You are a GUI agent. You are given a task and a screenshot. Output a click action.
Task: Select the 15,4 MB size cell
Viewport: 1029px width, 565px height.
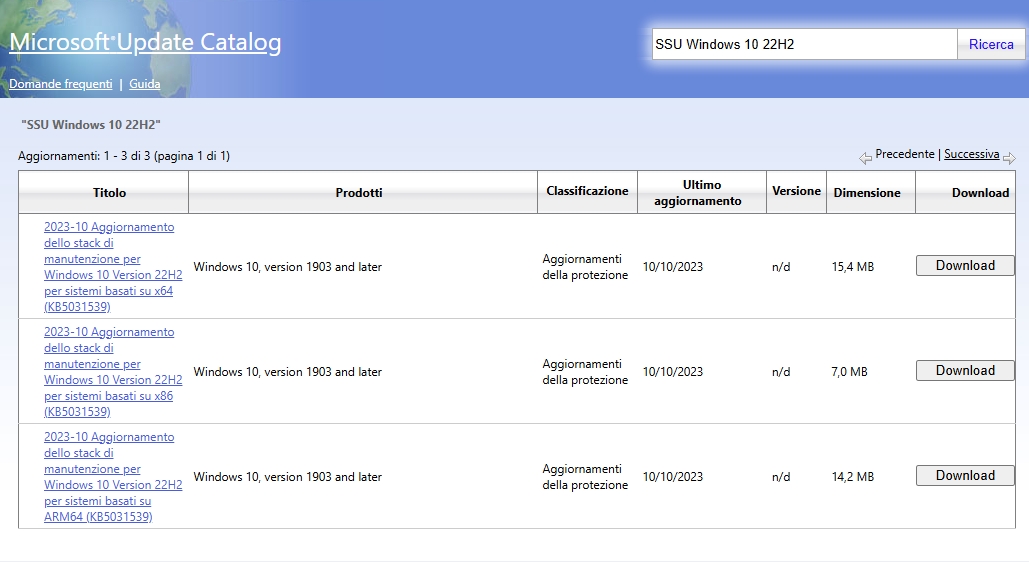[852, 267]
